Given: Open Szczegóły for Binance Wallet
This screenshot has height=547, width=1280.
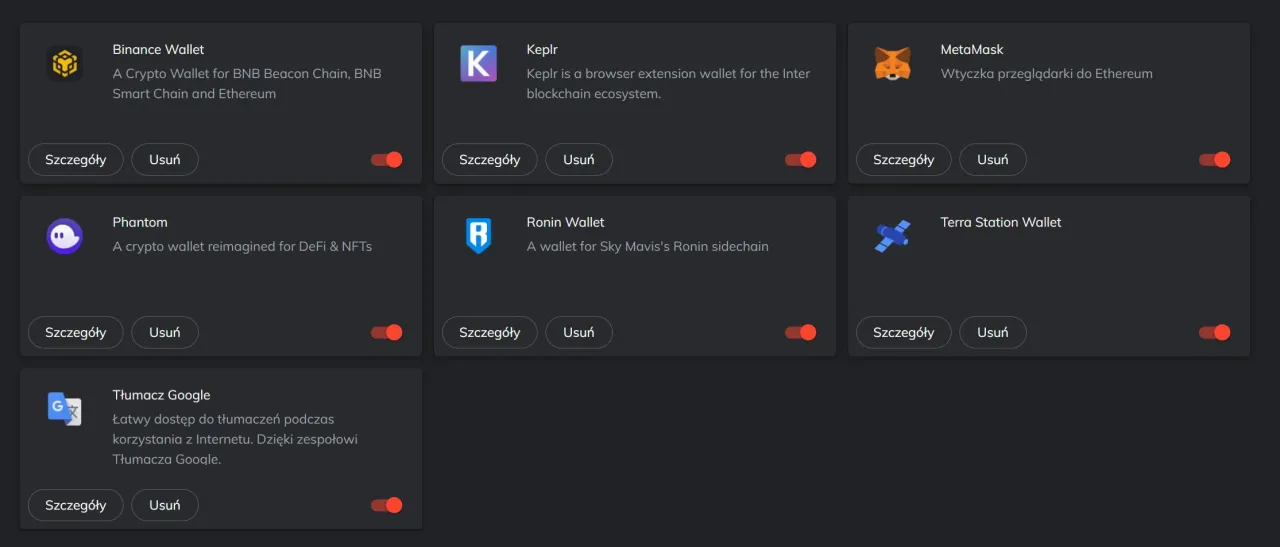Looking at the screenshot, I should 76,160.
